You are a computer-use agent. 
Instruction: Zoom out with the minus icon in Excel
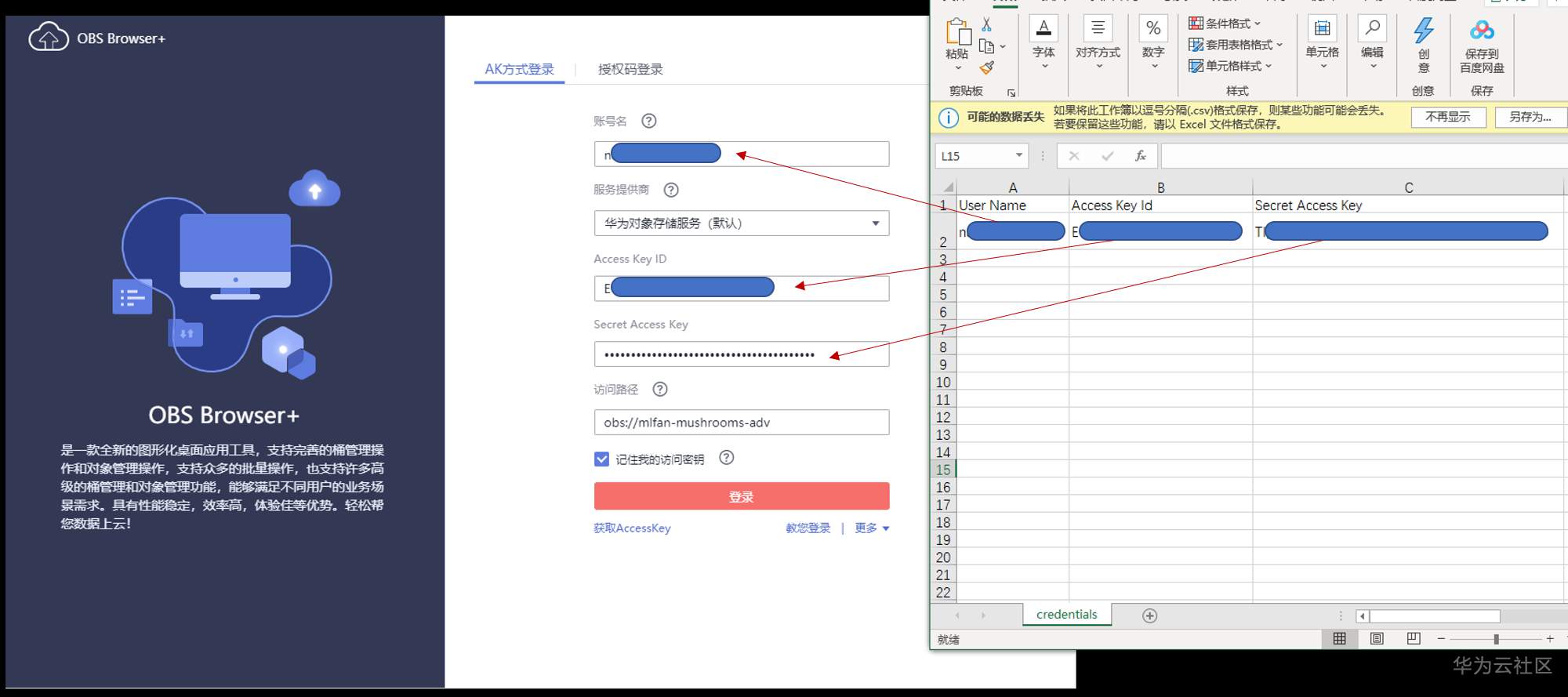pos(1441,639)
